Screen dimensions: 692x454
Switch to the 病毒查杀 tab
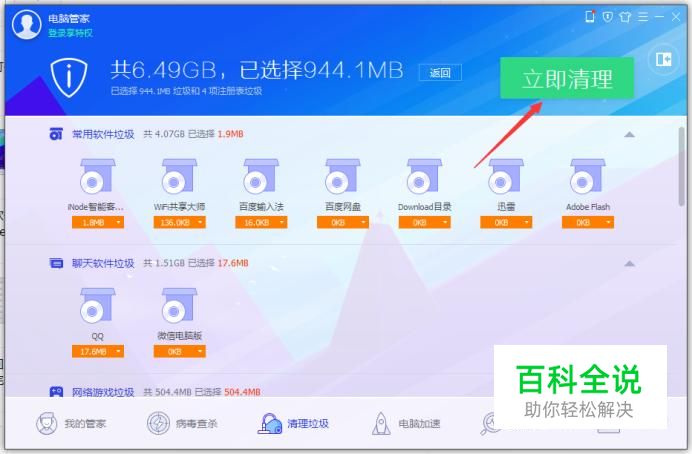tap(182, 424)
